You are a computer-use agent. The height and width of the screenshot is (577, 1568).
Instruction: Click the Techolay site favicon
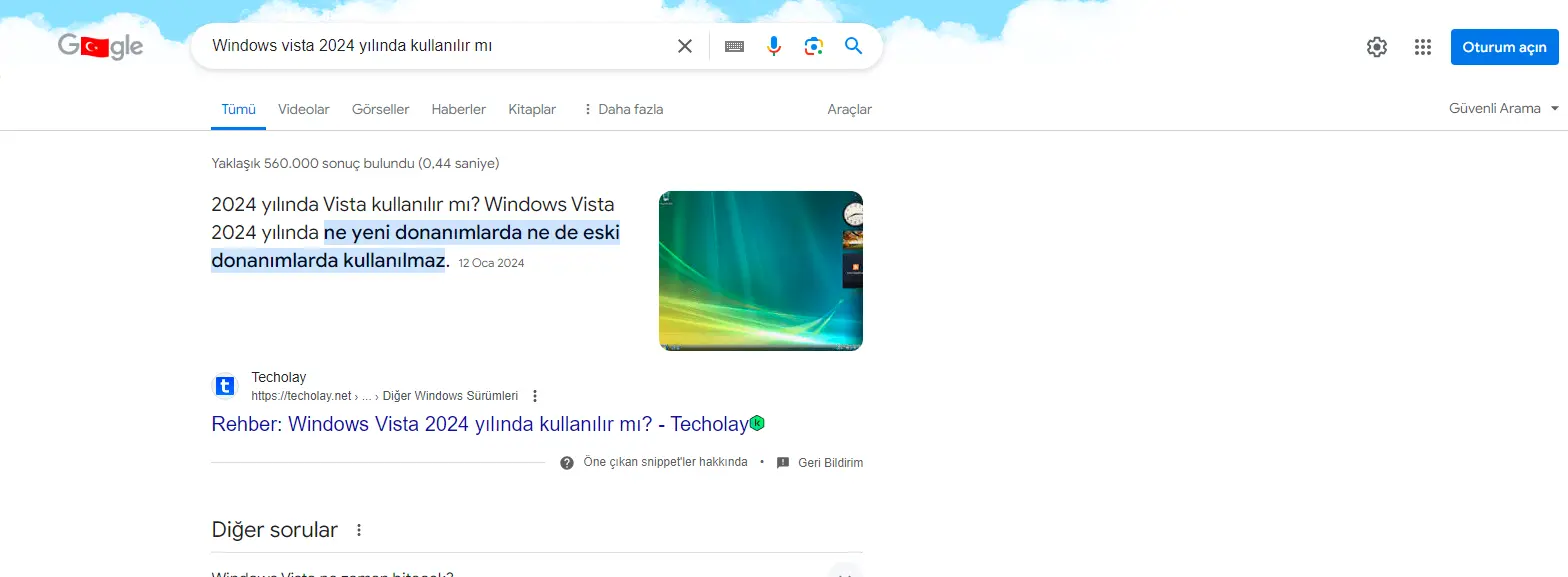point(225,386)
